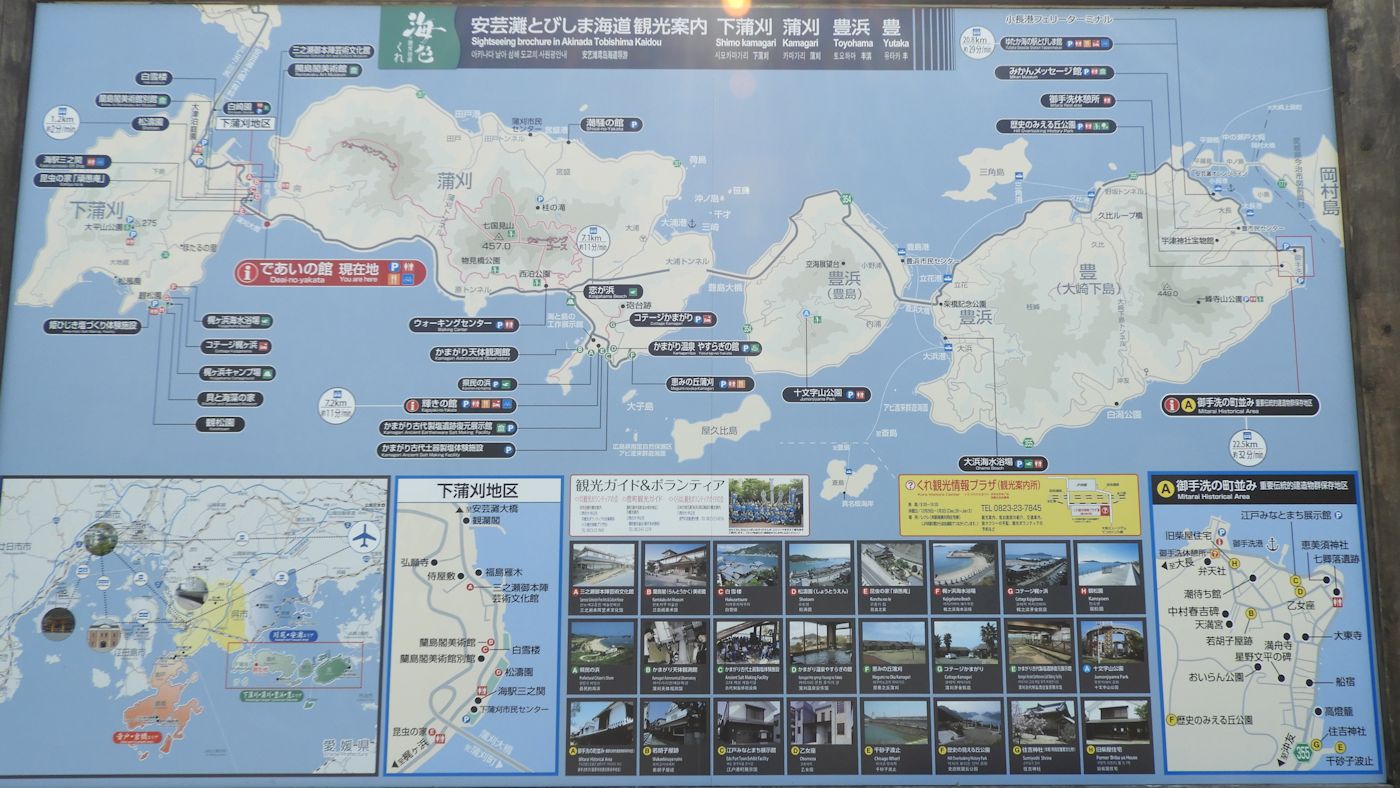Click the yellow A circle in Mitarai inset header
Image resolution: width=1400 pixels, height=788 pixels.
[x=1165, y=489]
